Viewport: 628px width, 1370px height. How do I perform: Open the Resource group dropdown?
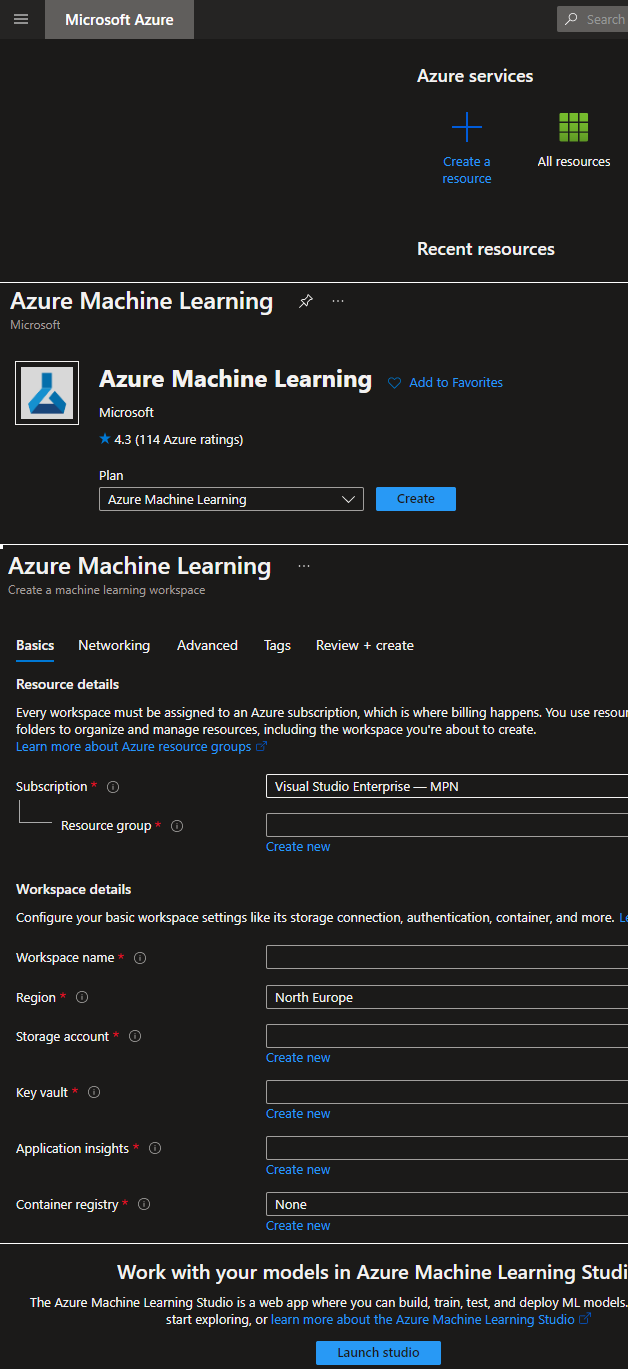(447, 825)
